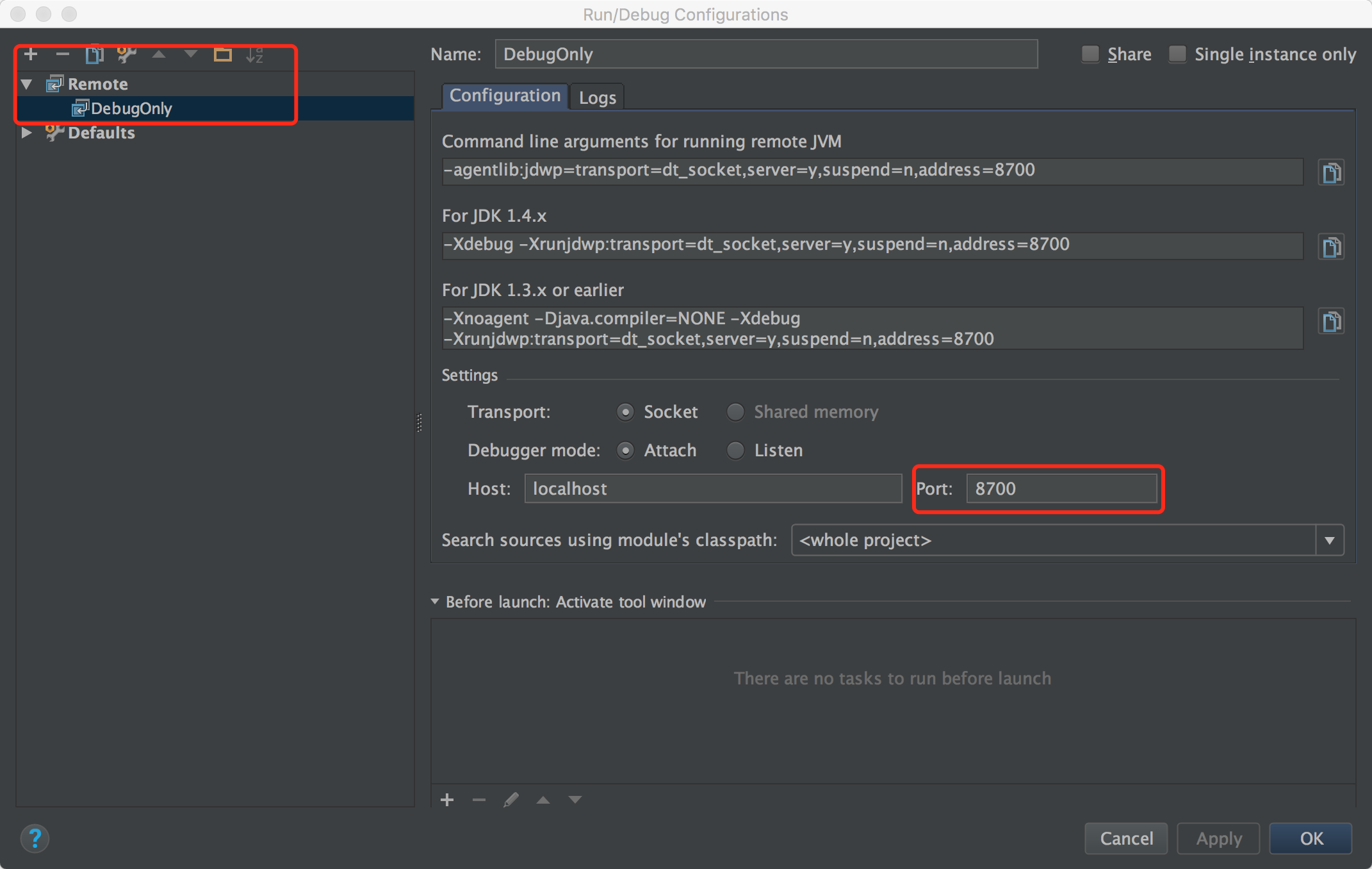
Task: Click into the Port field
Action: (1061, 489)
